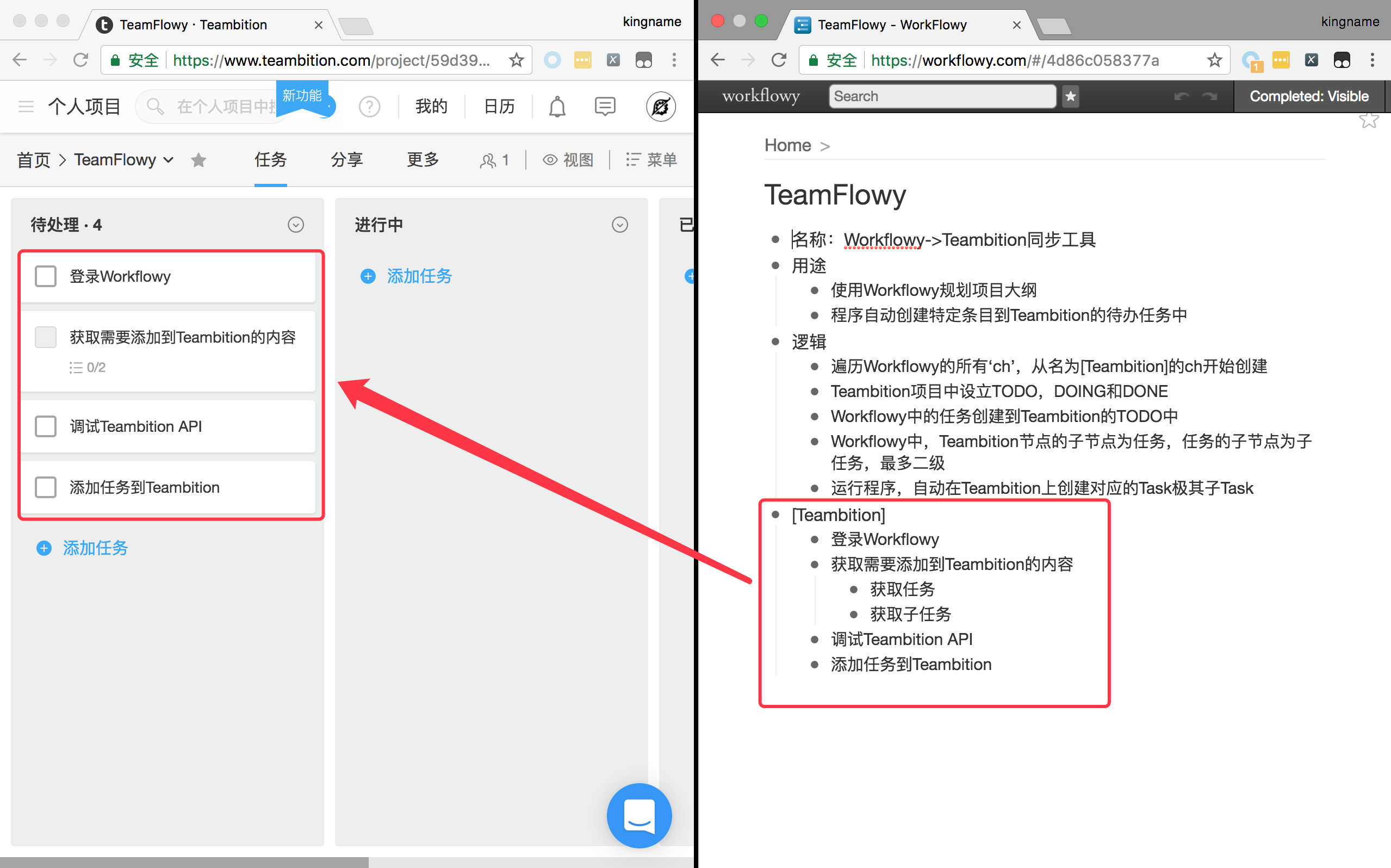This screenshot has width=1391, height=868.
Task: Open the user avatar profile icon
Action: point(661,107)
